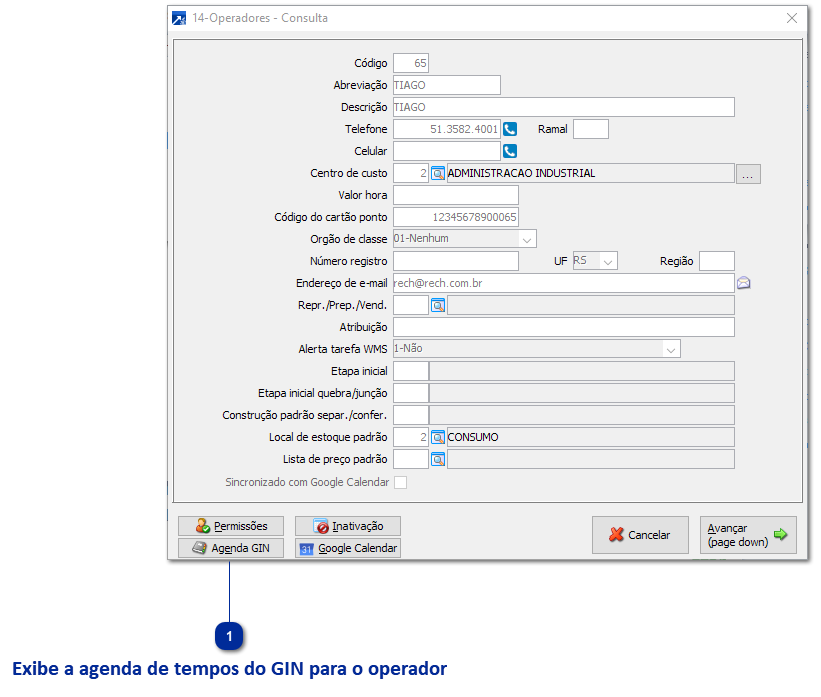This screenshot has width=821, height=697.
Task: Click the Etapa inicial code field
Action: click(x=411, y=371)
